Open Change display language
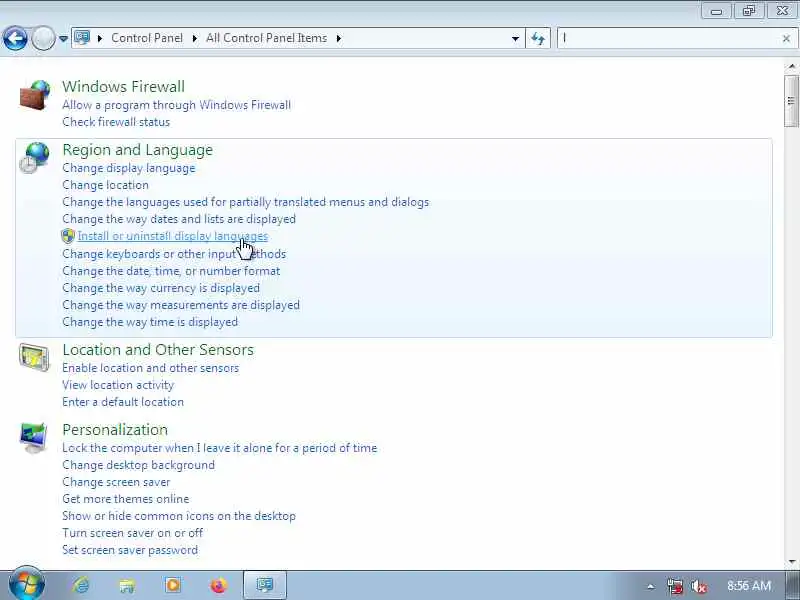This screenshot has height=600, width=800. pos(129,168)
